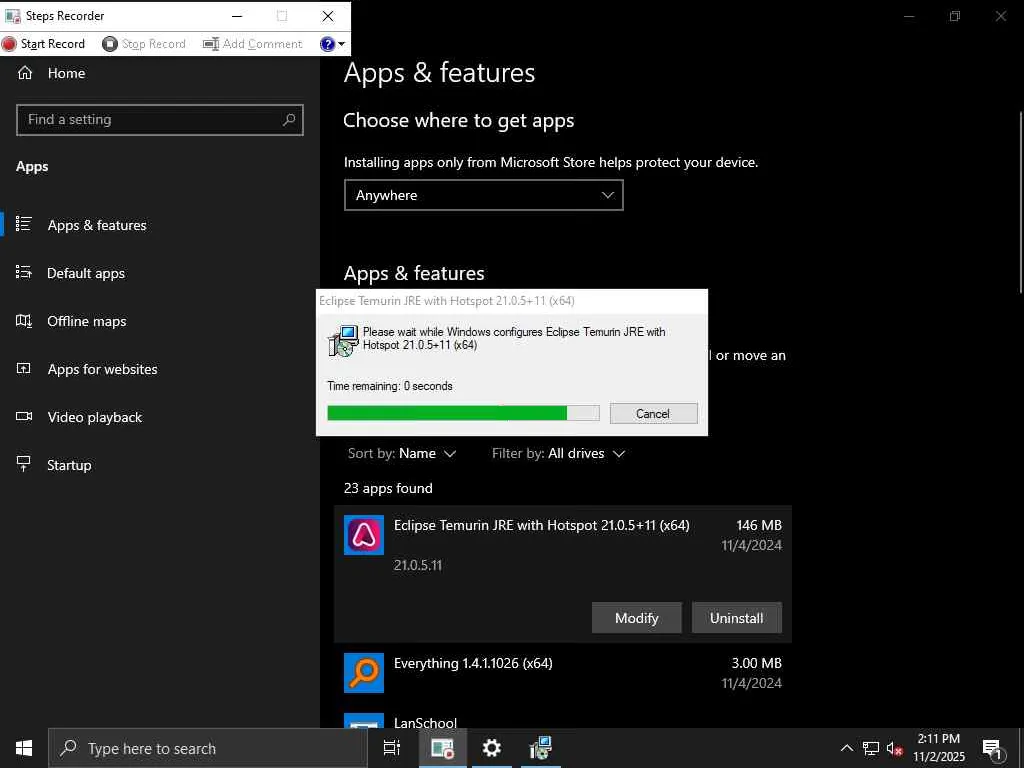The image size is (1024, 768).
Task: Click the Everything app magnifier icon
Action: 364,673
